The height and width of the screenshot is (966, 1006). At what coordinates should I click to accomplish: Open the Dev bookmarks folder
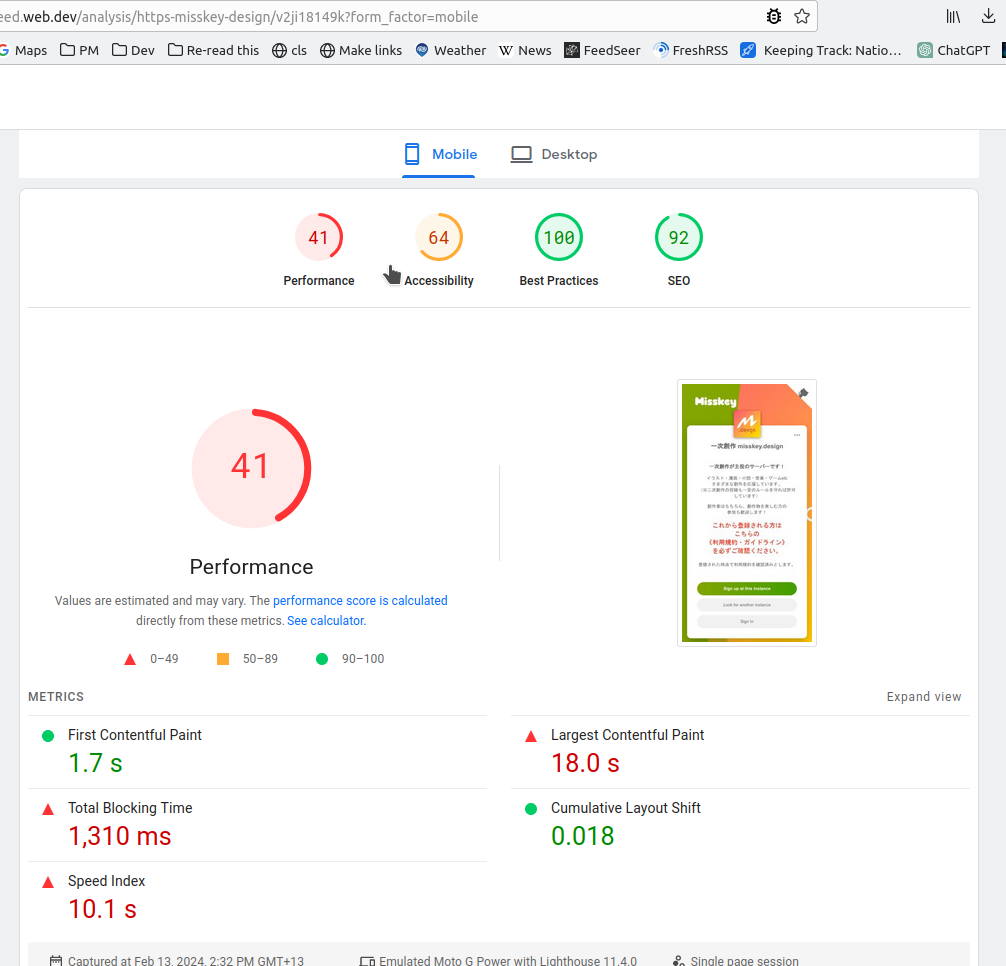click(x=133, y=50)
